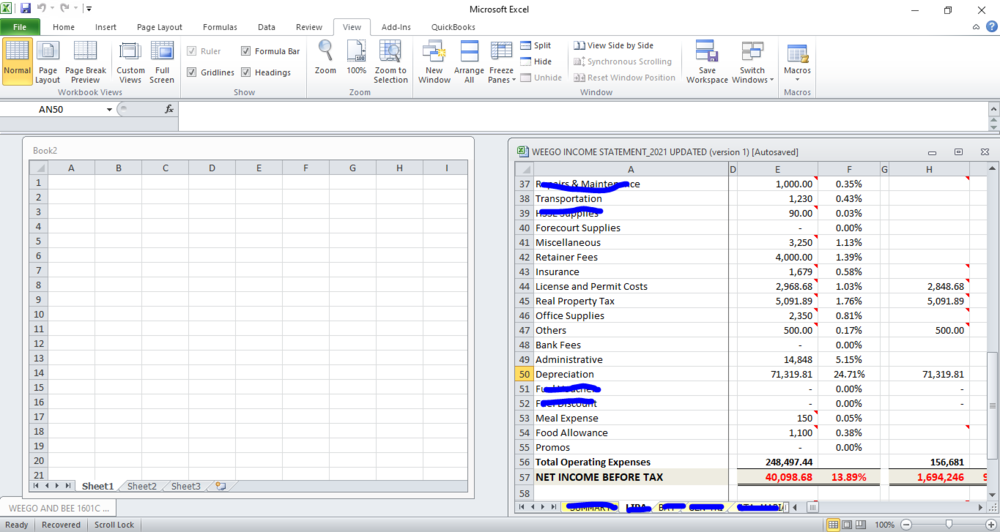Toggle the Gridlines checkbox
This screenshot has height=532, width=1000.
click(191, 72)
